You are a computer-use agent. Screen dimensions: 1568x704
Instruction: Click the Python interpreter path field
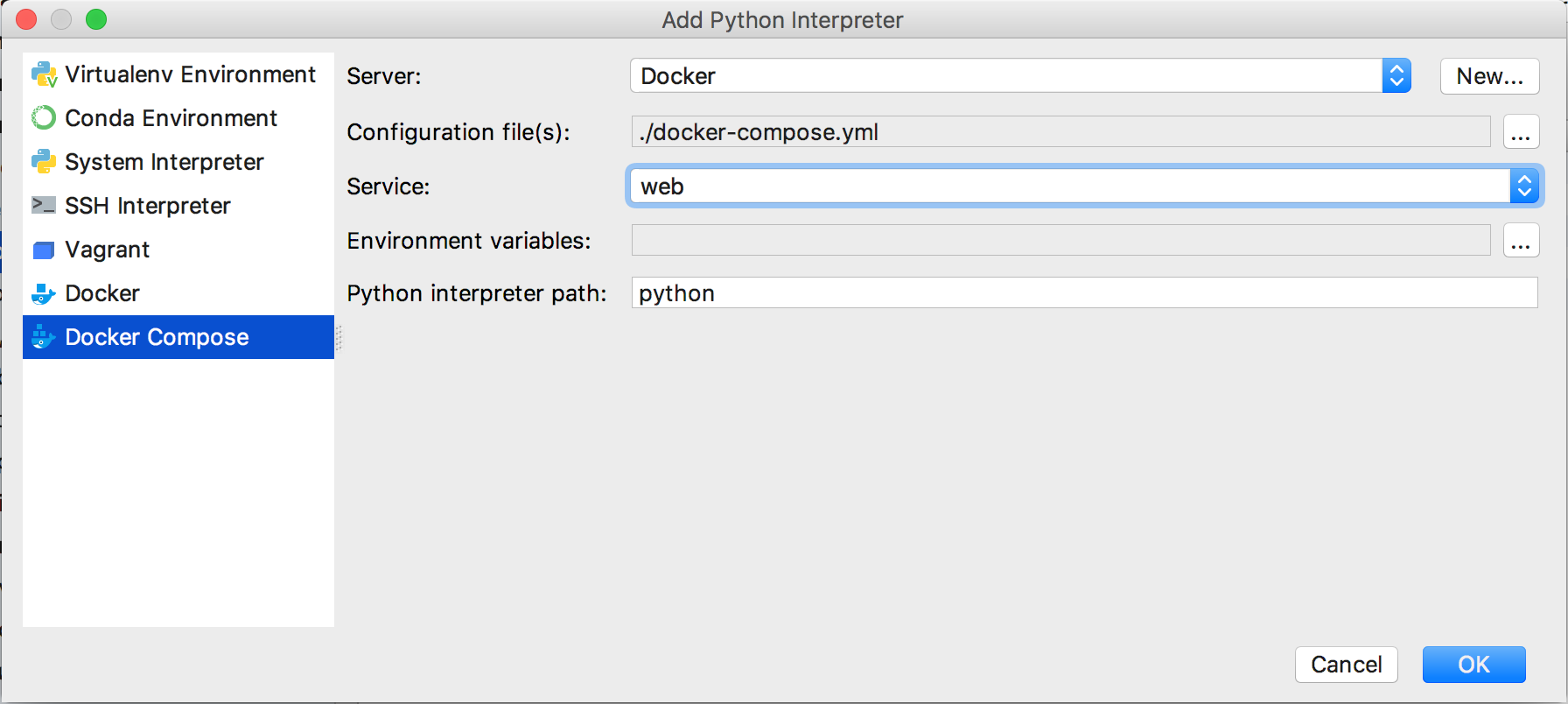pos(1084,293)
